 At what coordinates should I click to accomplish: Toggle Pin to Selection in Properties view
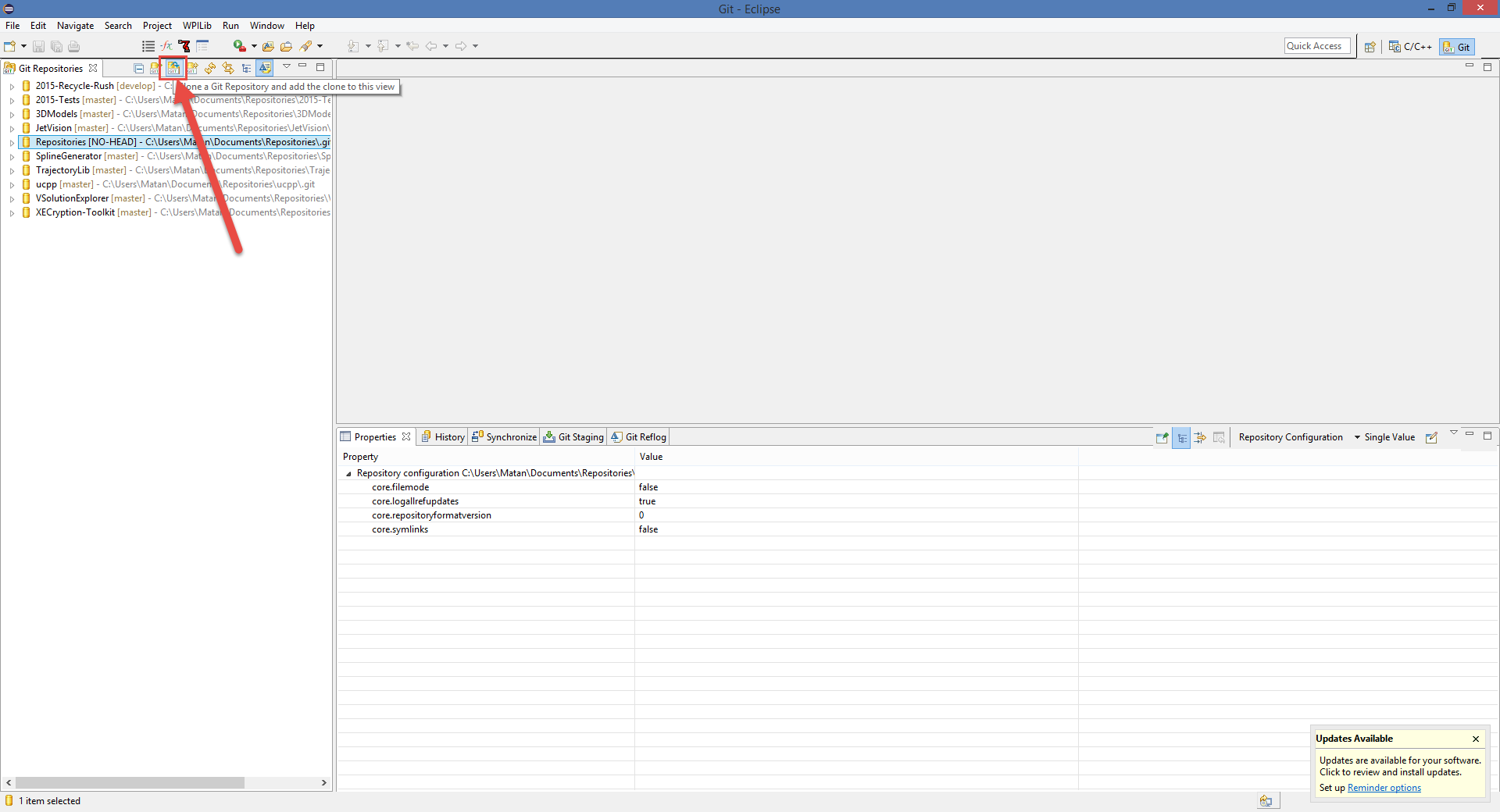click(1162, 437)
